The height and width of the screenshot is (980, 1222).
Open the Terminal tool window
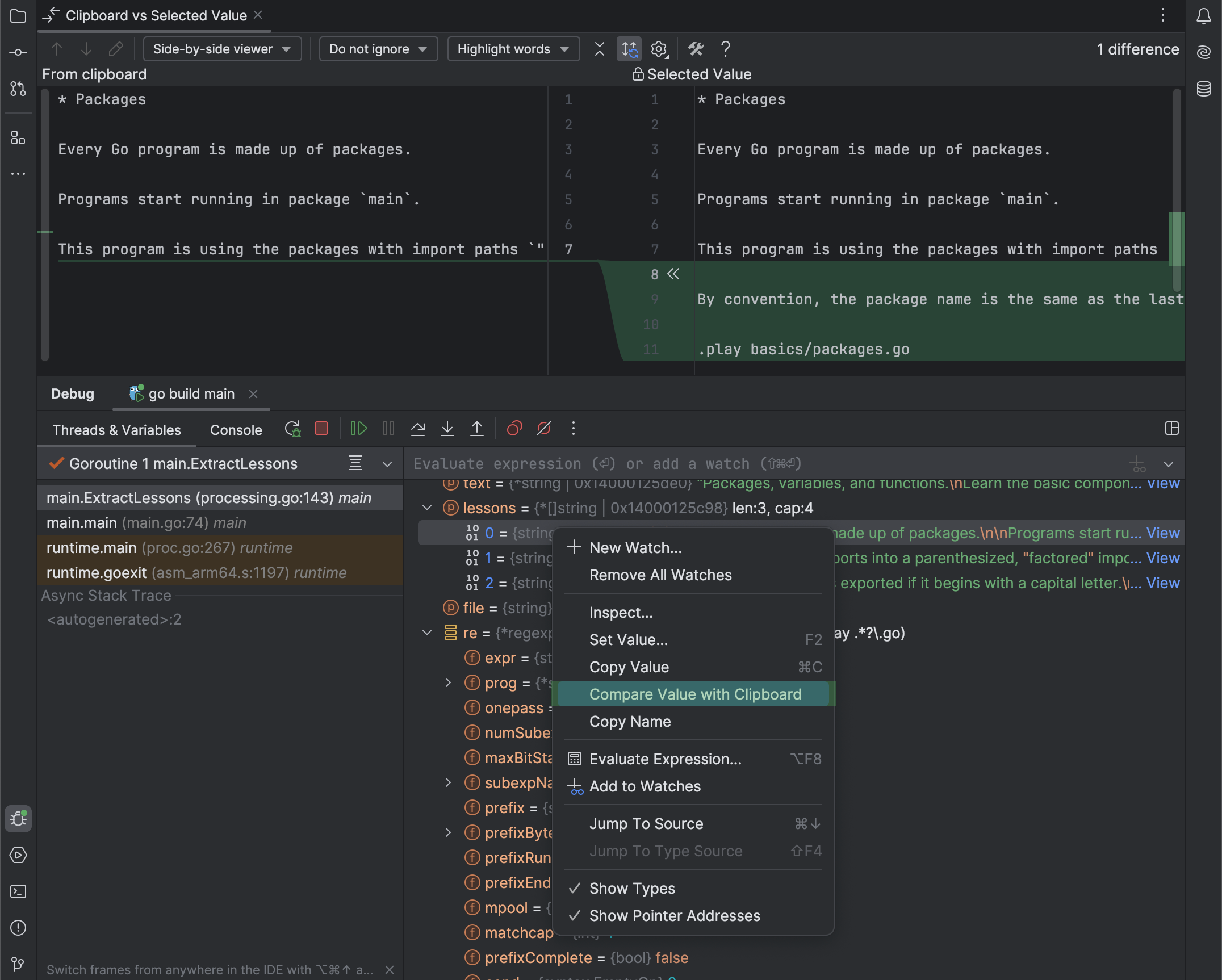pyautogui.click(x=18, y=891)
